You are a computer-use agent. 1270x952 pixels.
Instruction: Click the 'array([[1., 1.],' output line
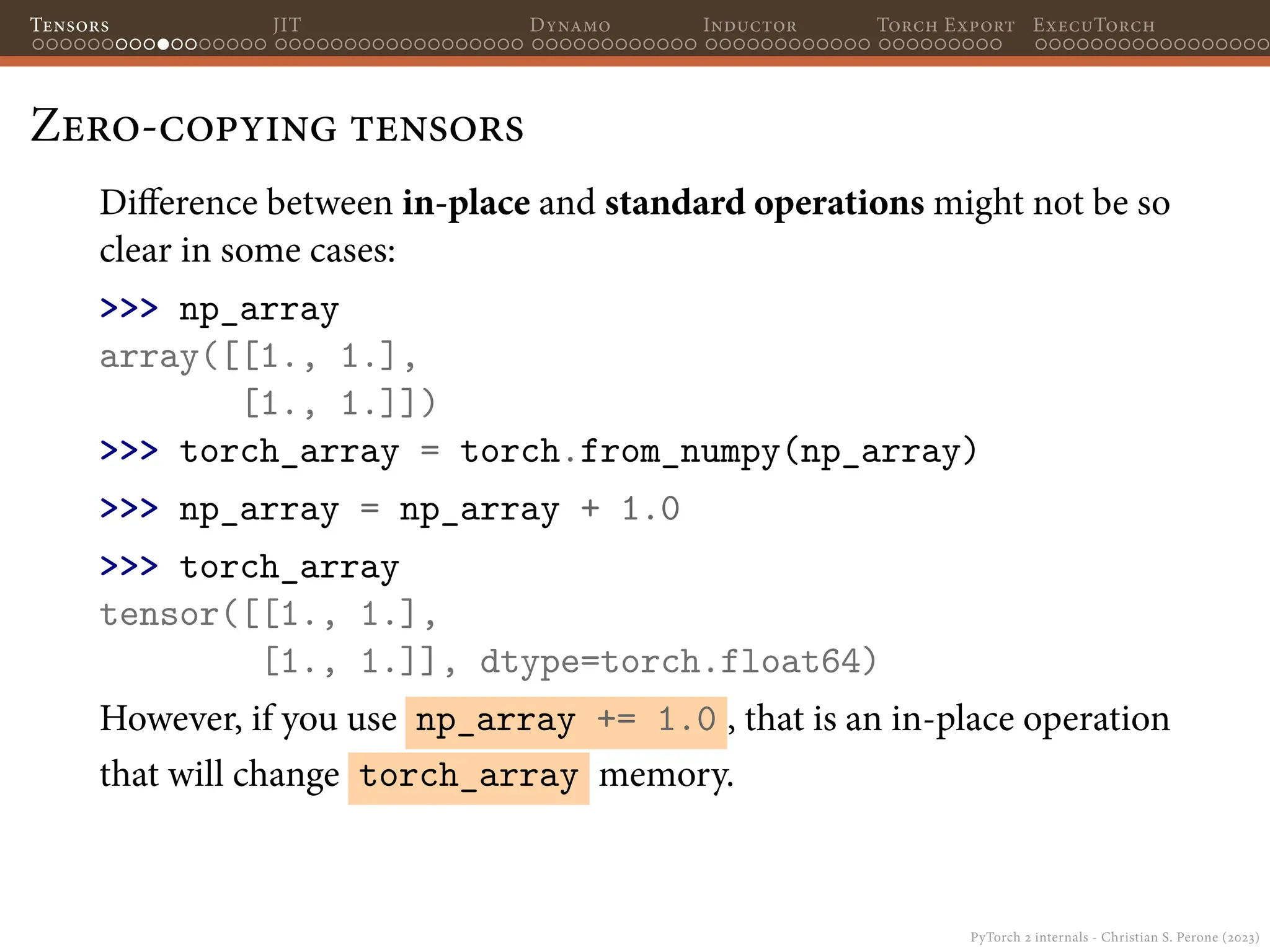coord(258,357)
